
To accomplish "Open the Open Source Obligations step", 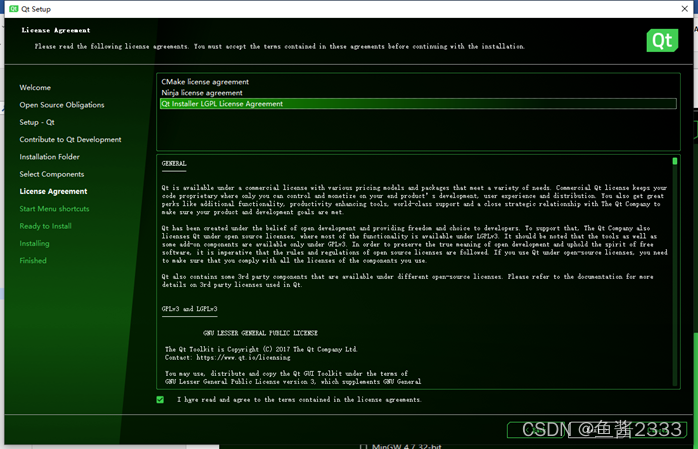I will click(x=62, y=105).
